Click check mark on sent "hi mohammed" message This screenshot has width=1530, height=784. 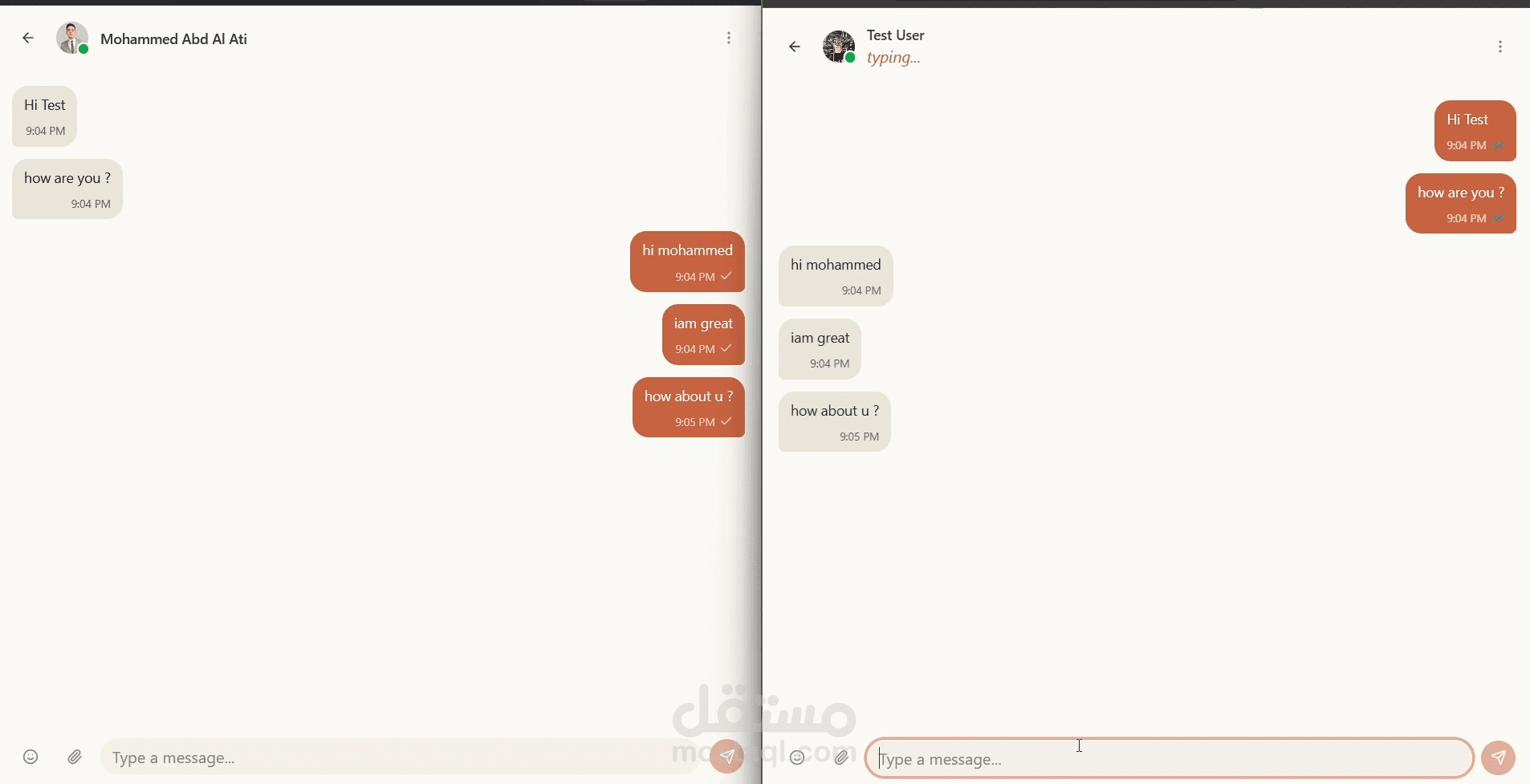[x=726, y=276]
